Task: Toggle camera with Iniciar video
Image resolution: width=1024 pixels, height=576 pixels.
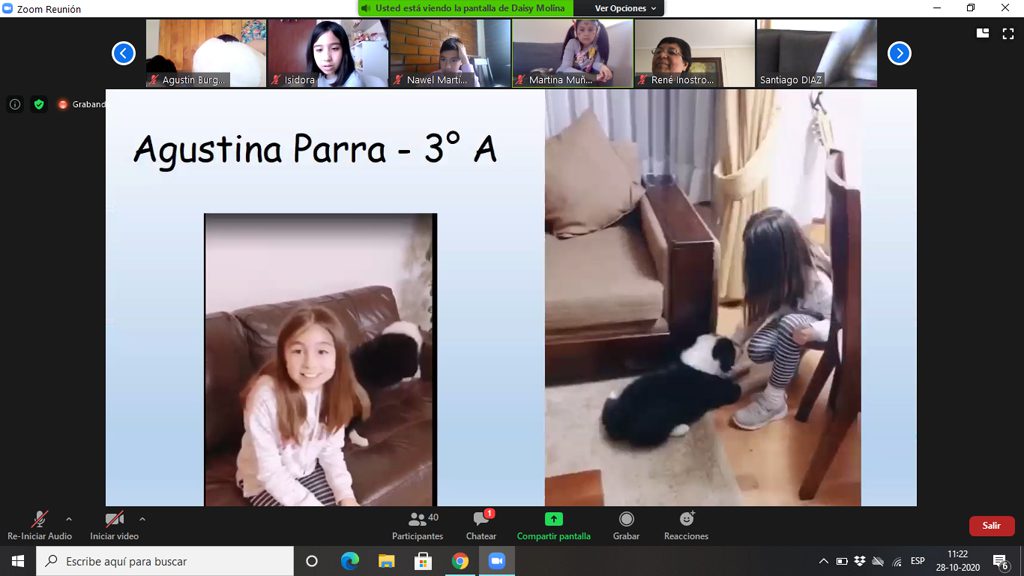Action: click(114, 525)
